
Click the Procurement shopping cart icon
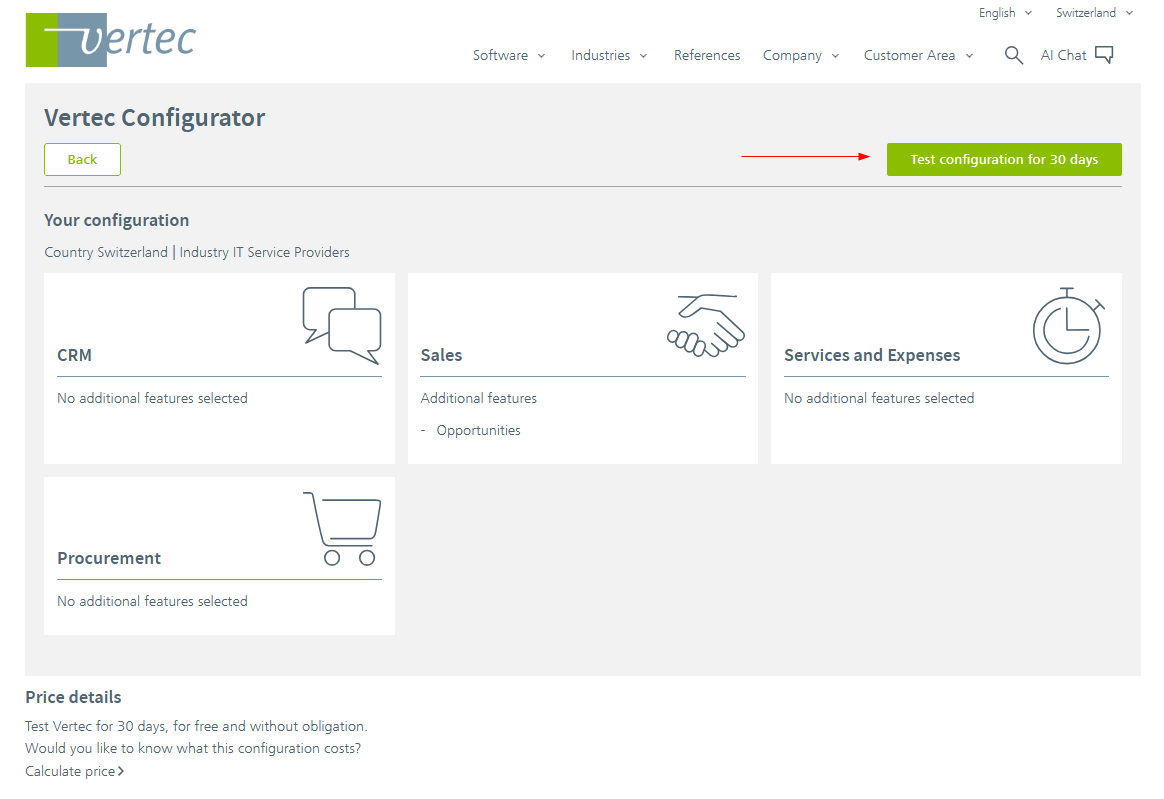point(342,528)
